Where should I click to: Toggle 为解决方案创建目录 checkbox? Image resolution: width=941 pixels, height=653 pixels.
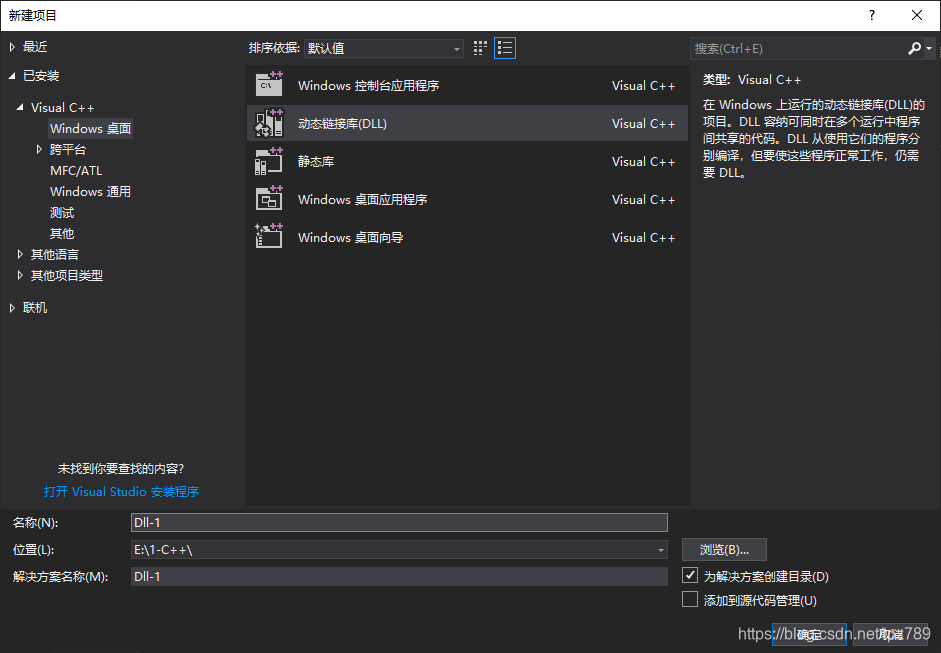[x=690, y=575]
